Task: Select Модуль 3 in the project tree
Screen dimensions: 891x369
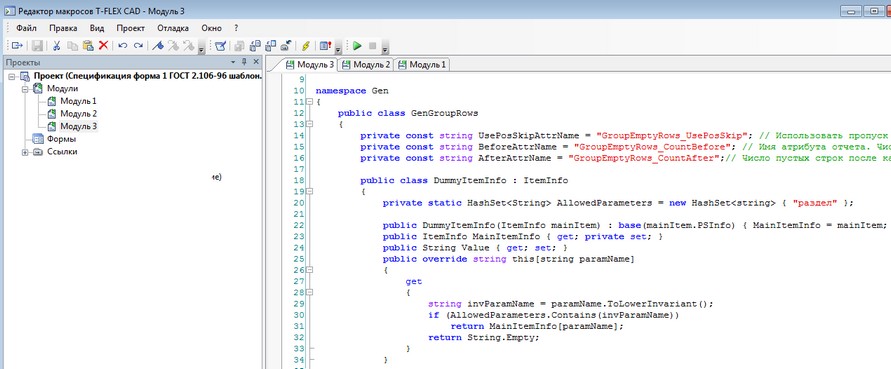Action: click(x=78, y=126)
